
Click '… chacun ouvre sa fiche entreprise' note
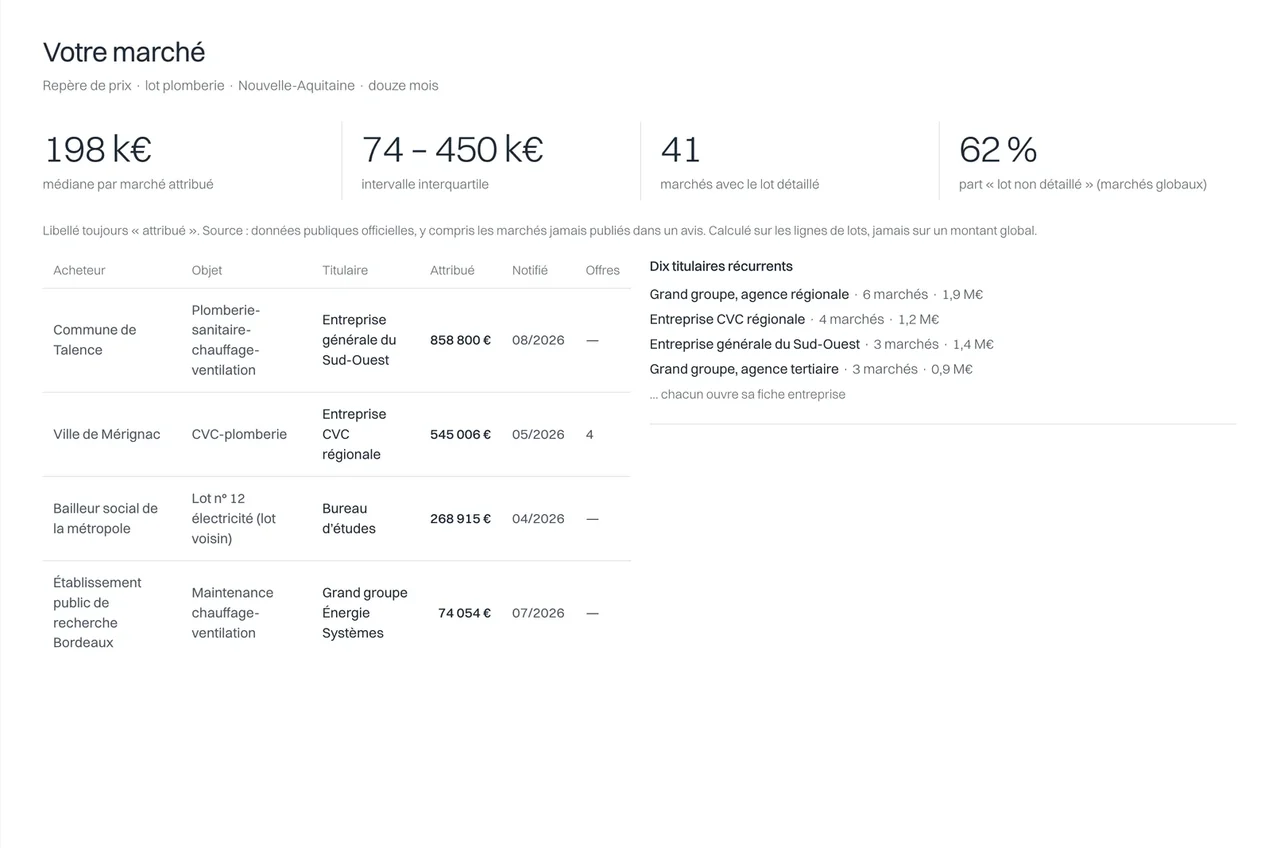(748, 394)
